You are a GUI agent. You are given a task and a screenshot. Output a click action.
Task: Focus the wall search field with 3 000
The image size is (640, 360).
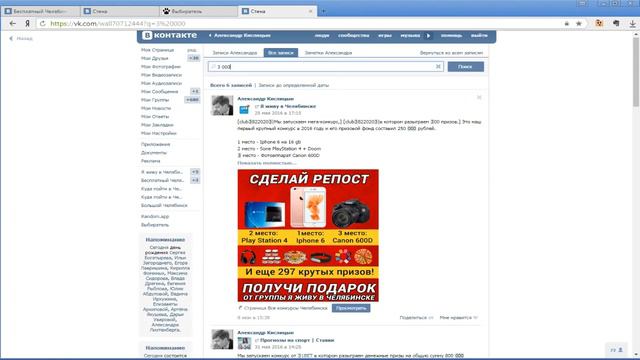pyautogui.click(x=325, y=67)
